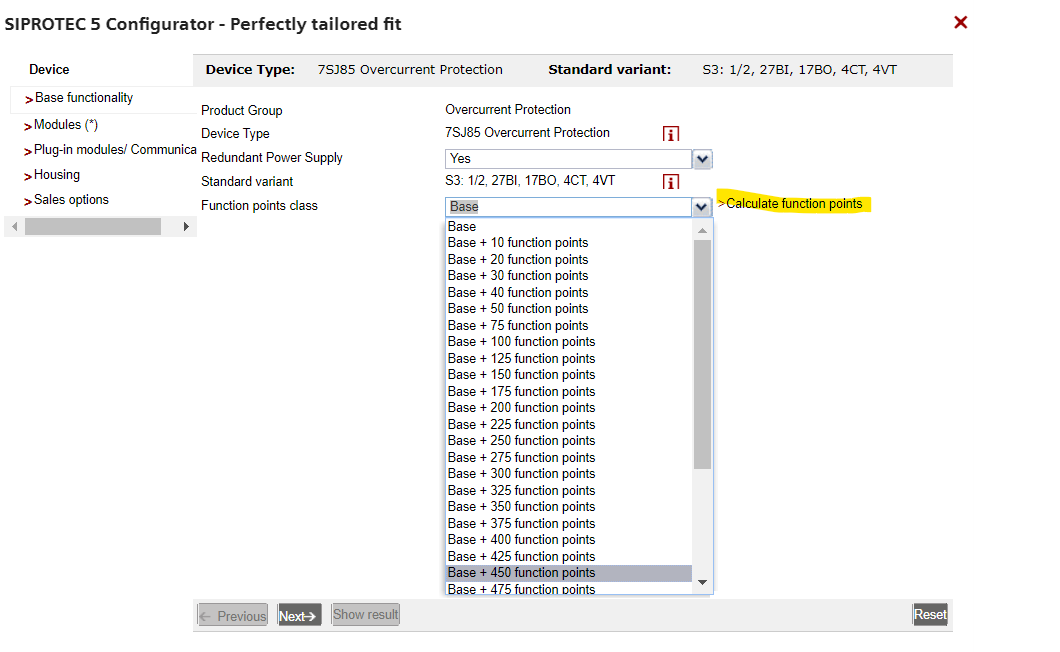Select 'Base + 50 function points'
The height and width of the screenshot is (652, 1060).
[x=569, y=309]
